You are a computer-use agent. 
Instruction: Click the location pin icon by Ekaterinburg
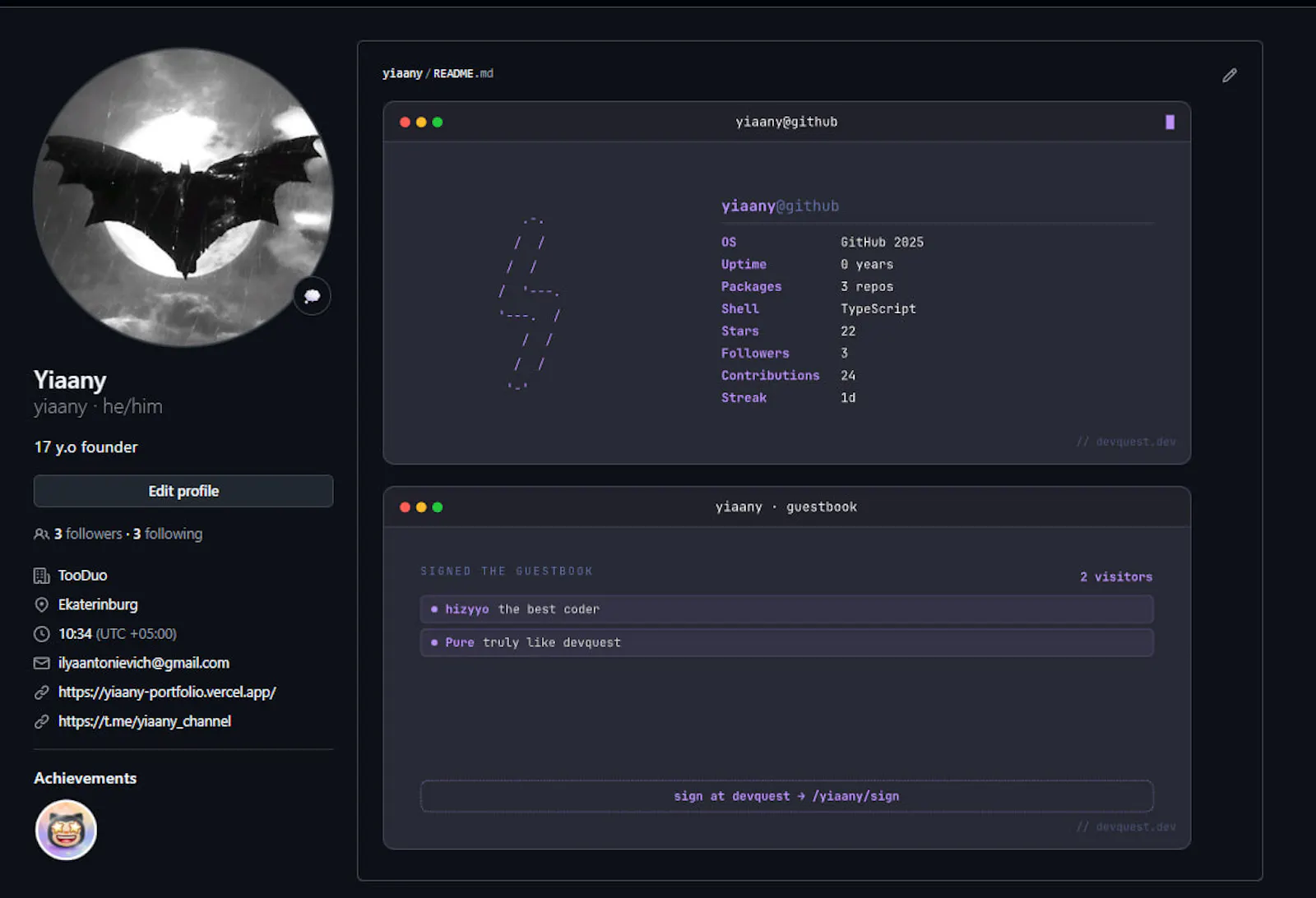coord(41,604)
